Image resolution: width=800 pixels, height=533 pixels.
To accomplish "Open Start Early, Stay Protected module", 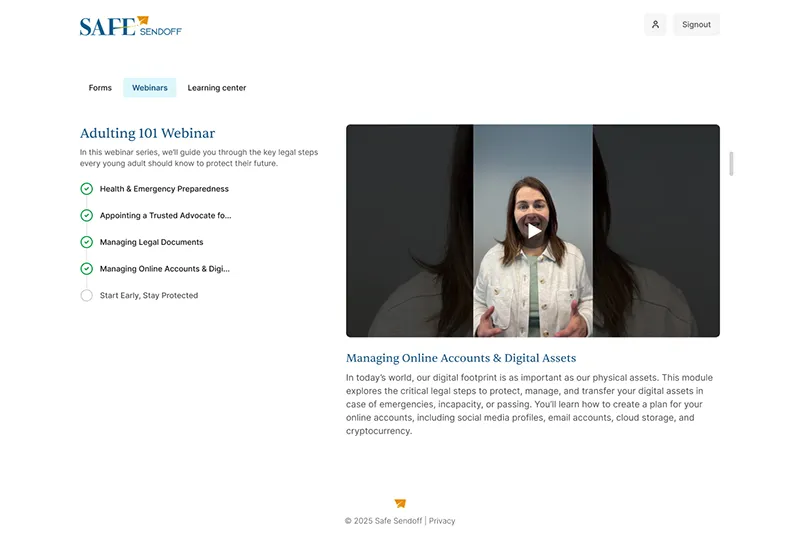I will [149, 295].
